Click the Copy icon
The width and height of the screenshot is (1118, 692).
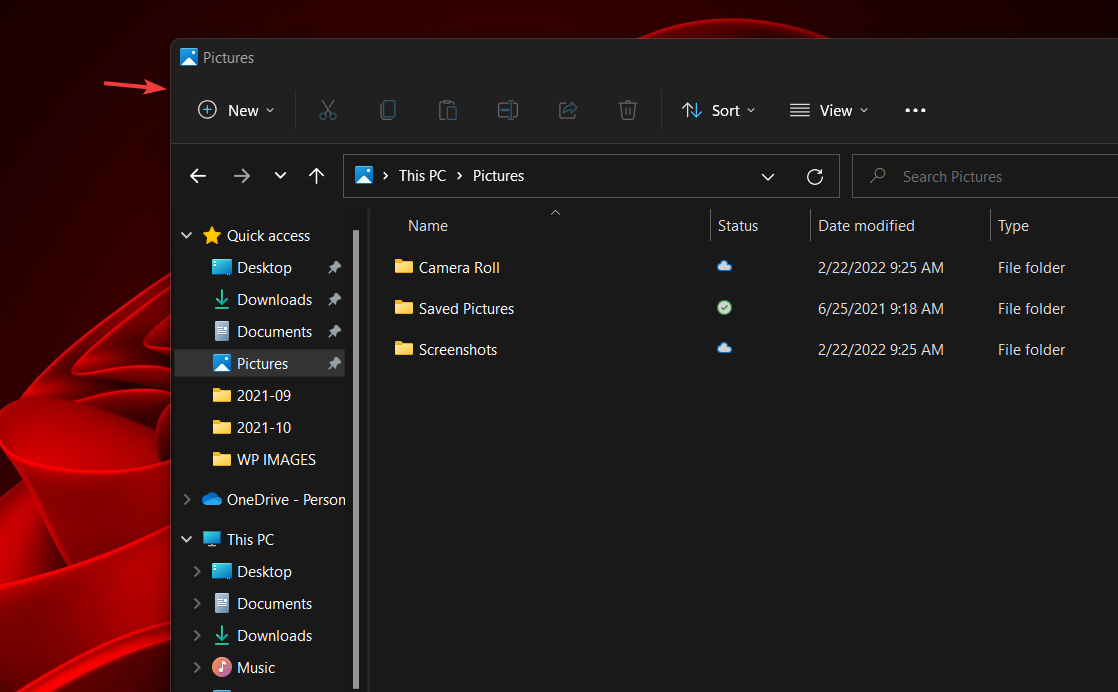(388, 110)
